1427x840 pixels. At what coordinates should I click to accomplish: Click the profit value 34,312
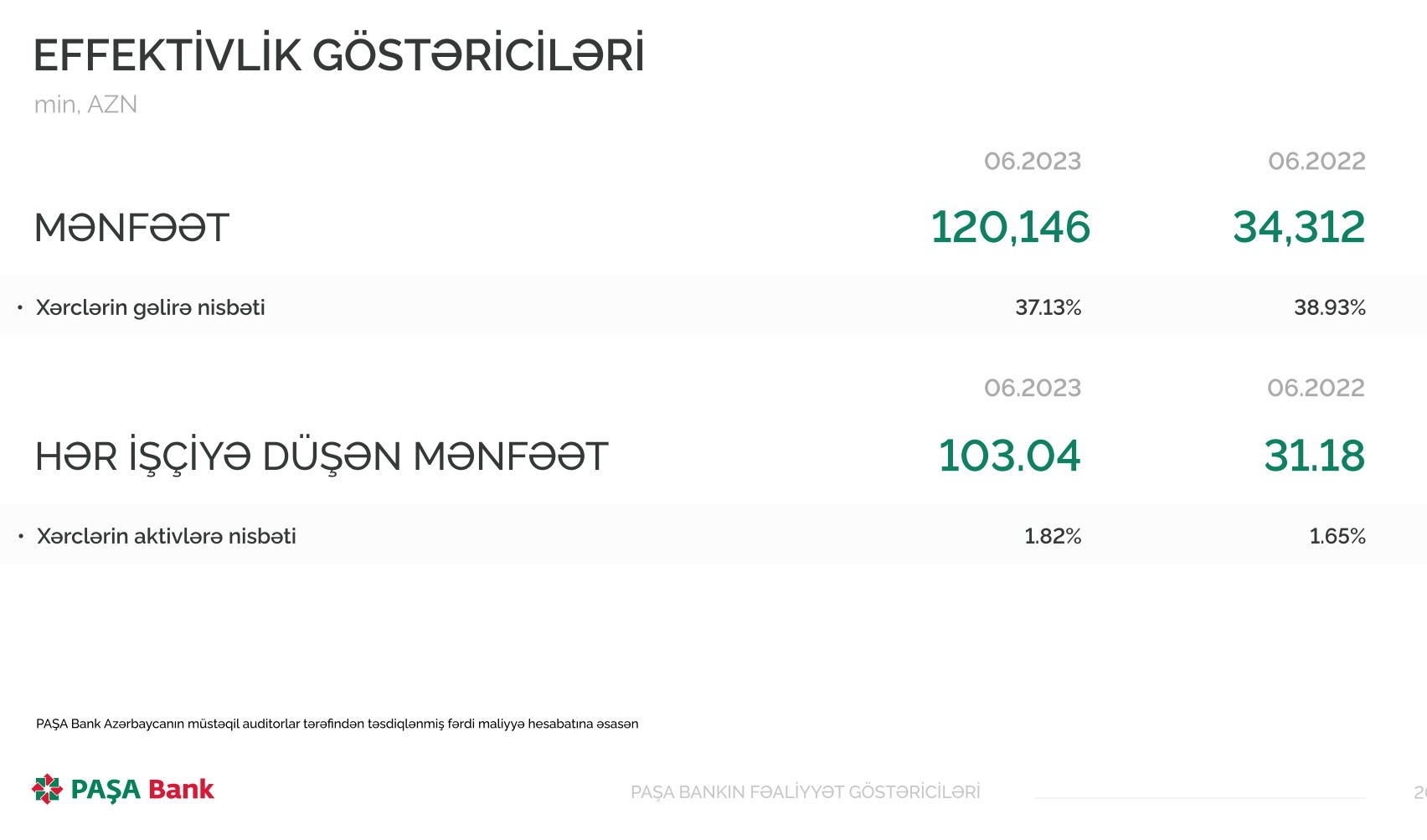pyautogui.click(x=1298, y=227)
